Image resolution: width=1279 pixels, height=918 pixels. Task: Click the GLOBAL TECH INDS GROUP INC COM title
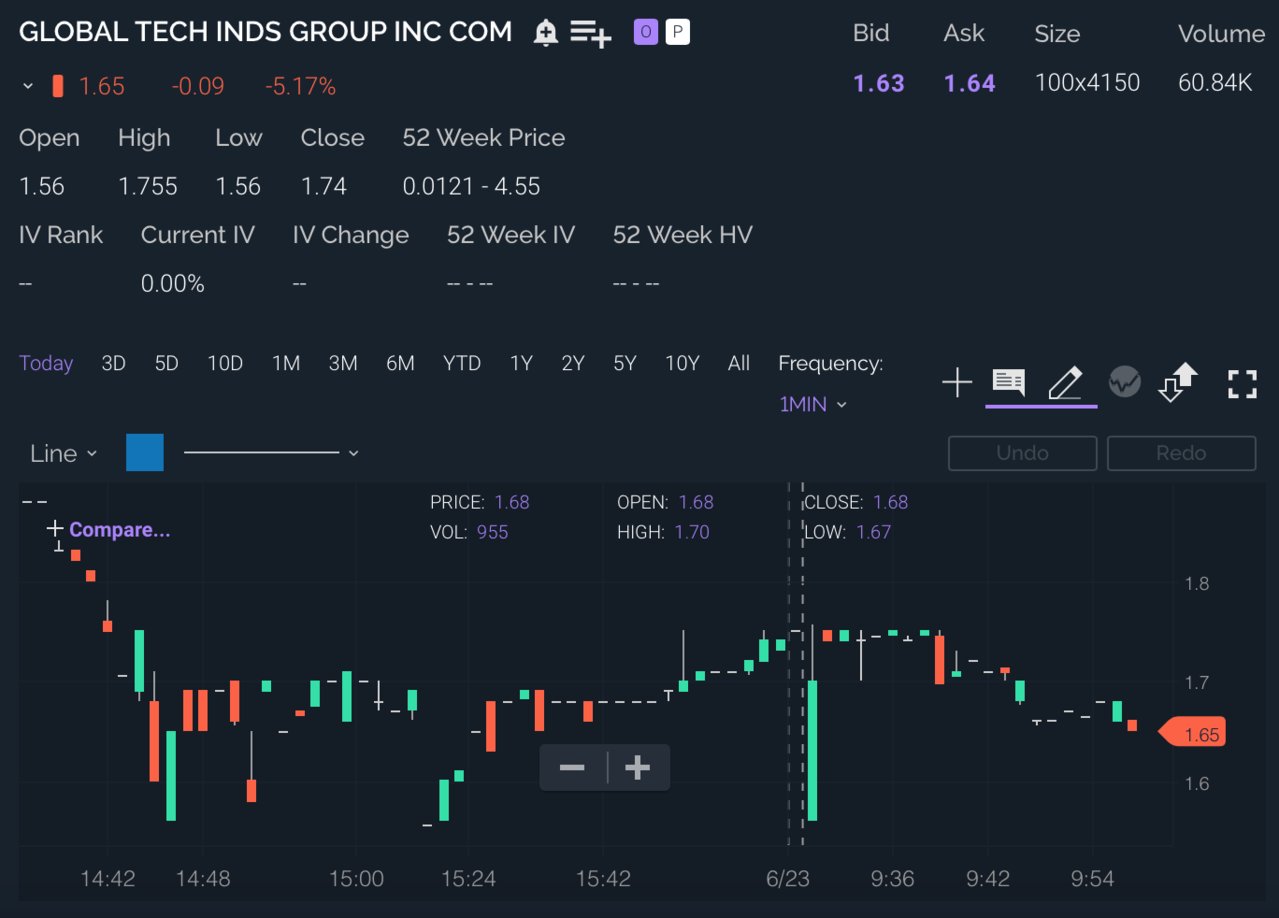266,32
